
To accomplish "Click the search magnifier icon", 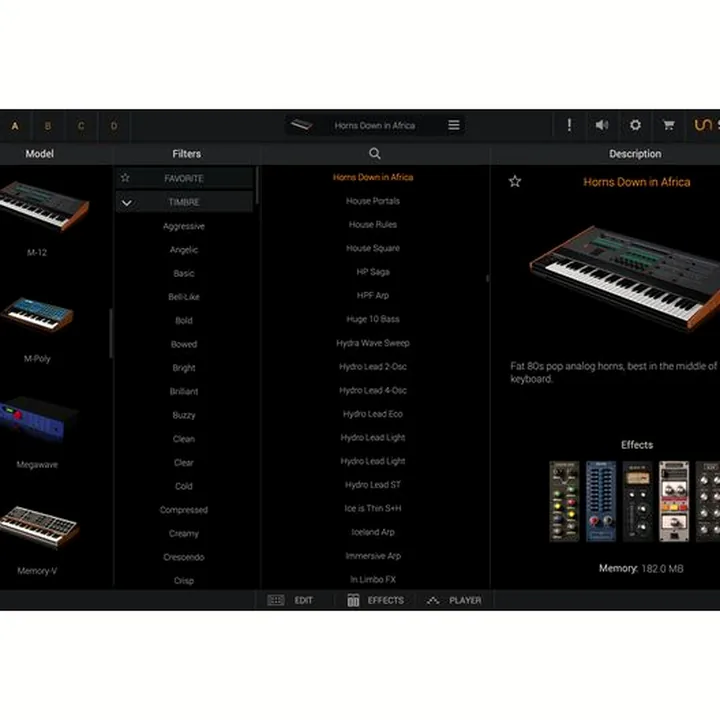I will point(375,153).
